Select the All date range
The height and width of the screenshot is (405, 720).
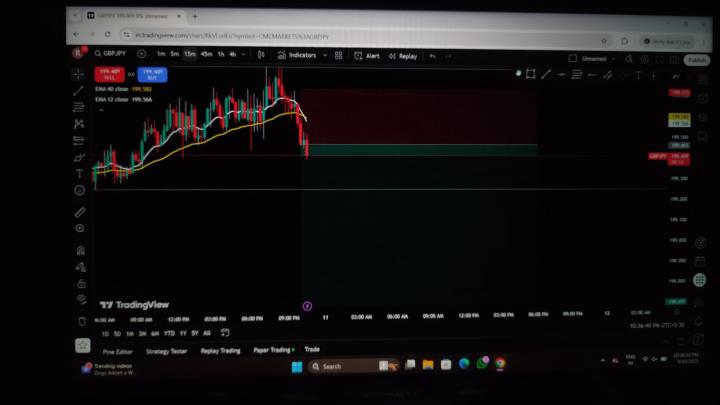coord(207,333)
